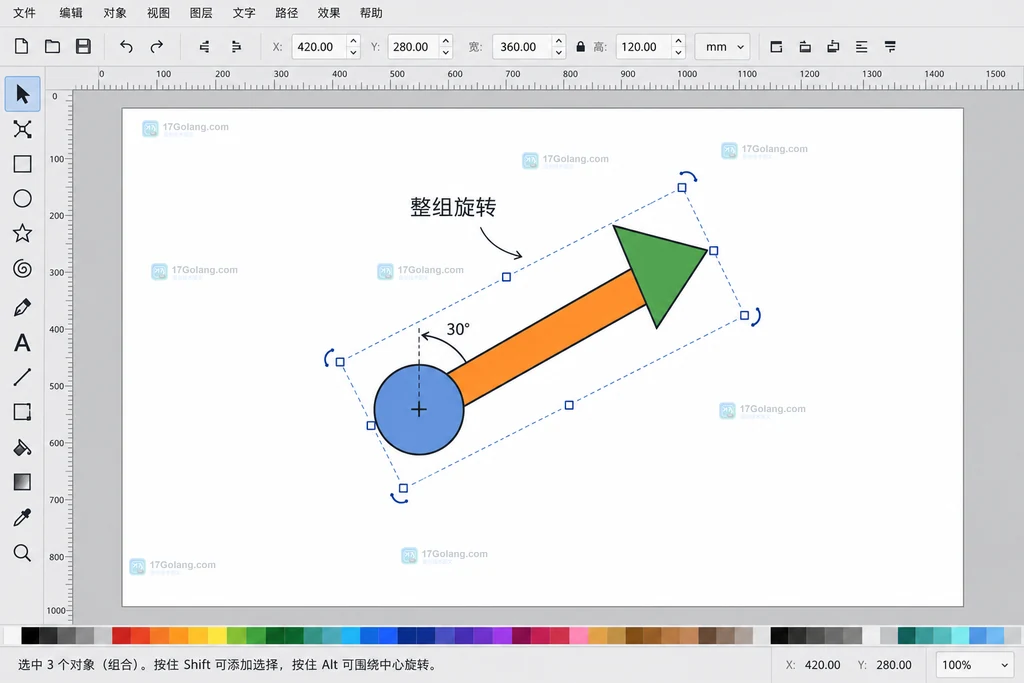
Task: Open the 路径 menu
Action: (286, 12)
